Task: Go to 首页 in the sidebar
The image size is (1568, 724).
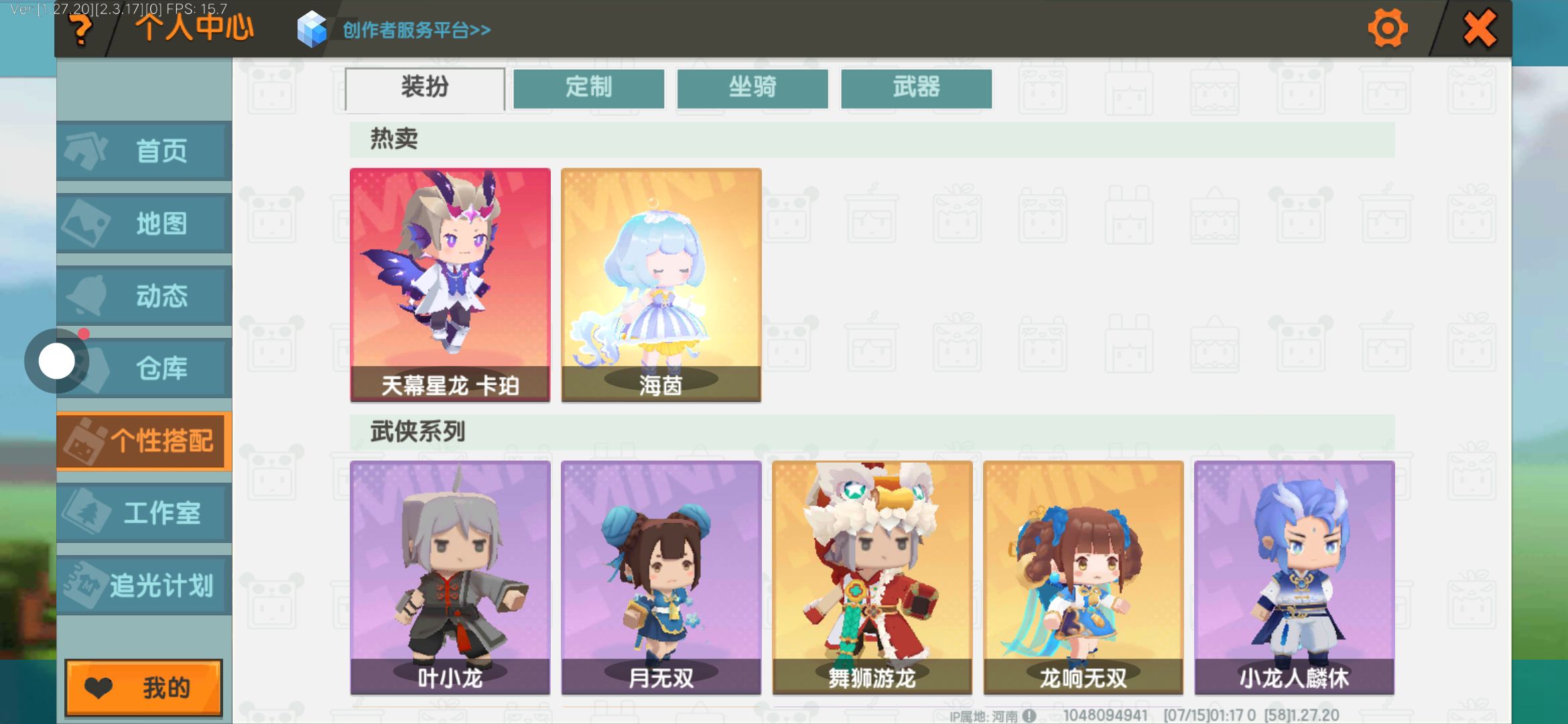Action: 144,151
